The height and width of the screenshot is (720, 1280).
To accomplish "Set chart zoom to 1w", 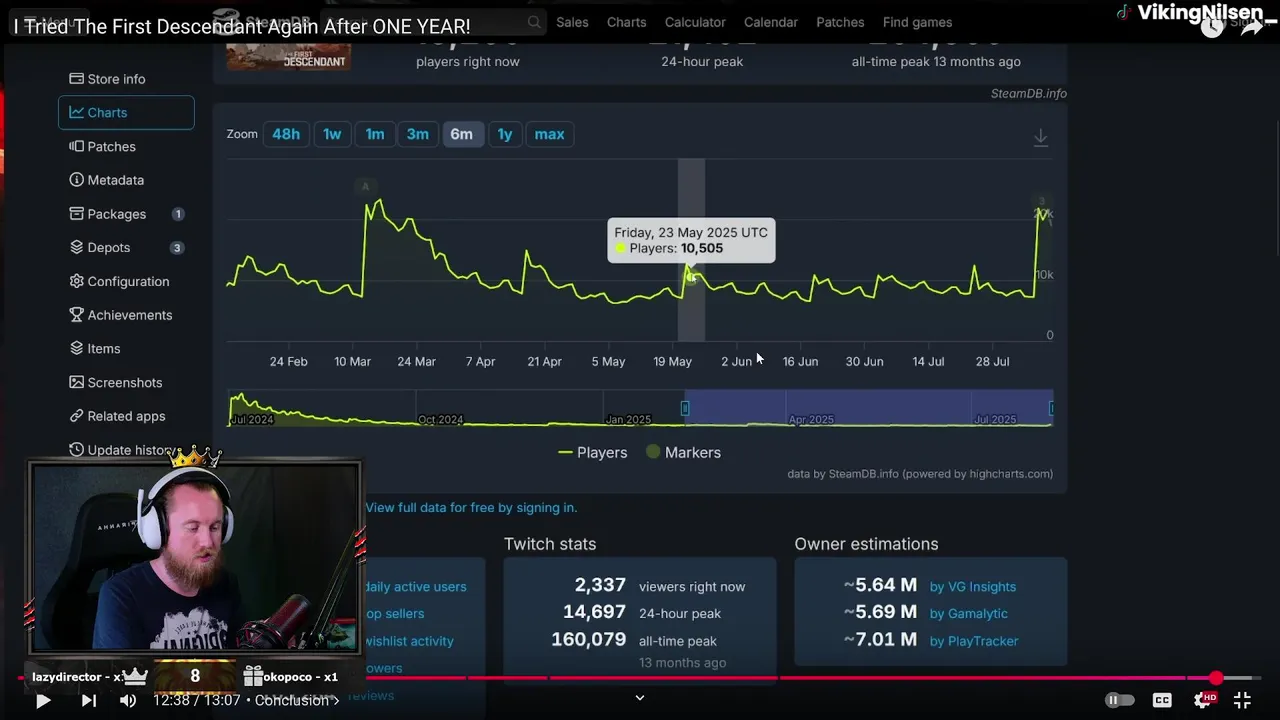I will pos(332,134).
